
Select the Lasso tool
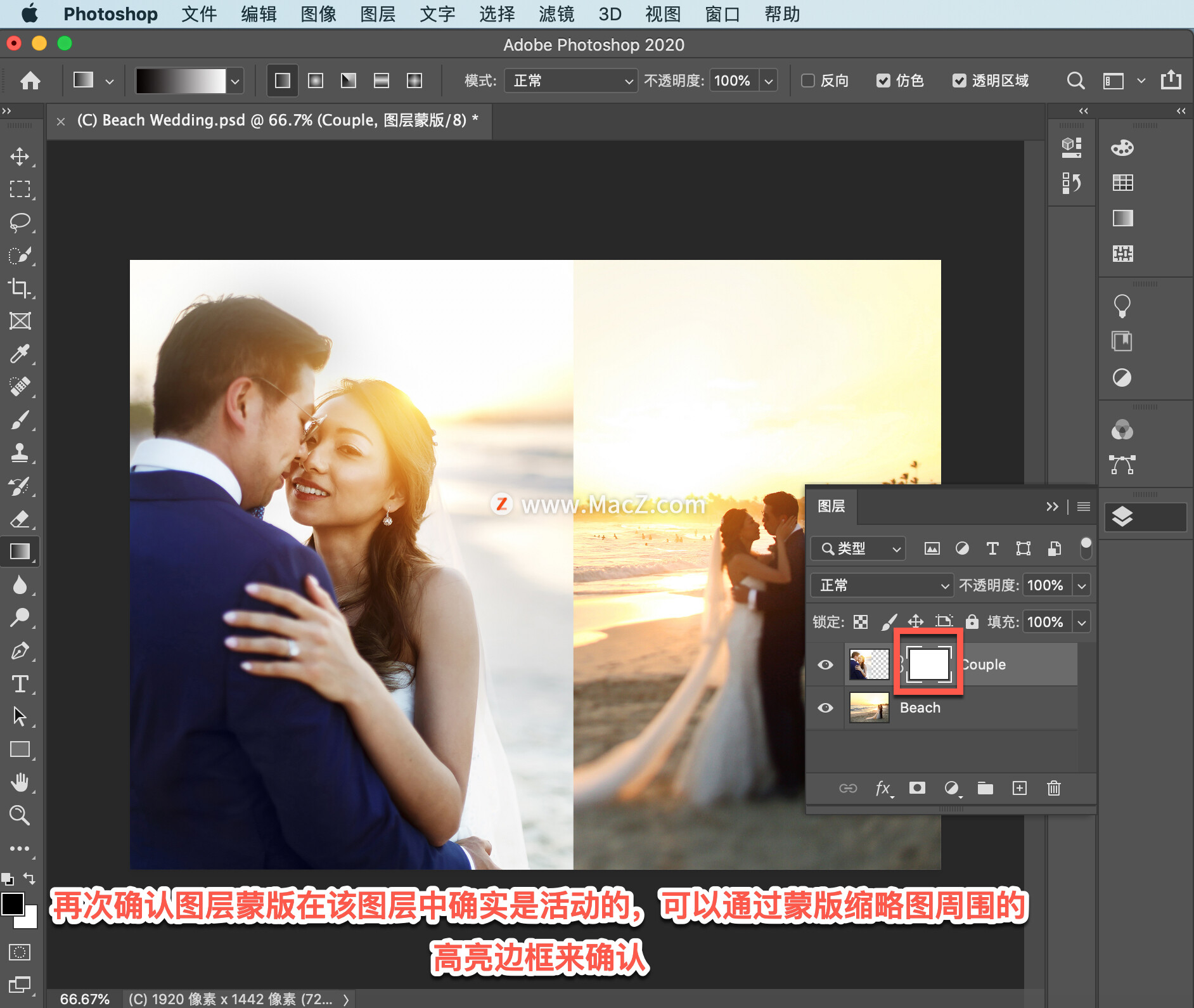pos(20,223)
